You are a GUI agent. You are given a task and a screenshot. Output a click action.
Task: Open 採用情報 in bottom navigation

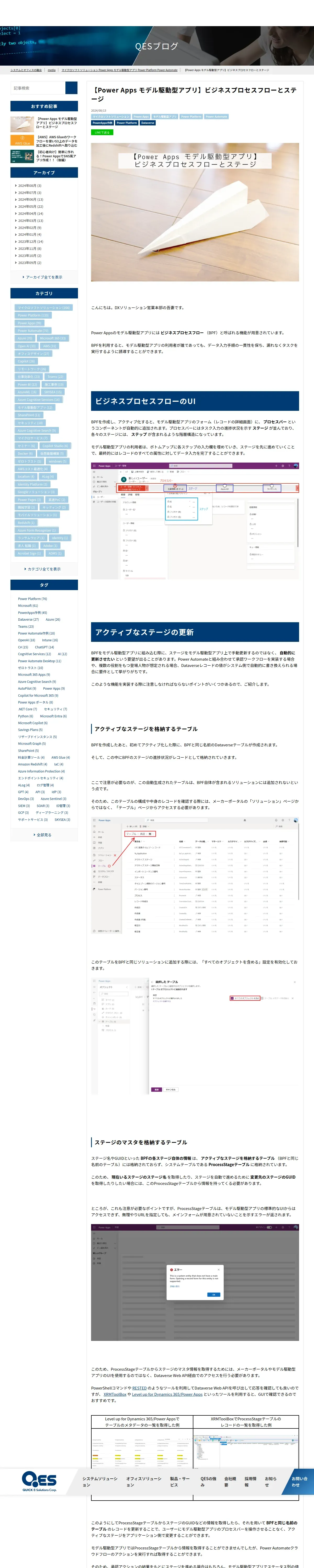point(251,1481)
